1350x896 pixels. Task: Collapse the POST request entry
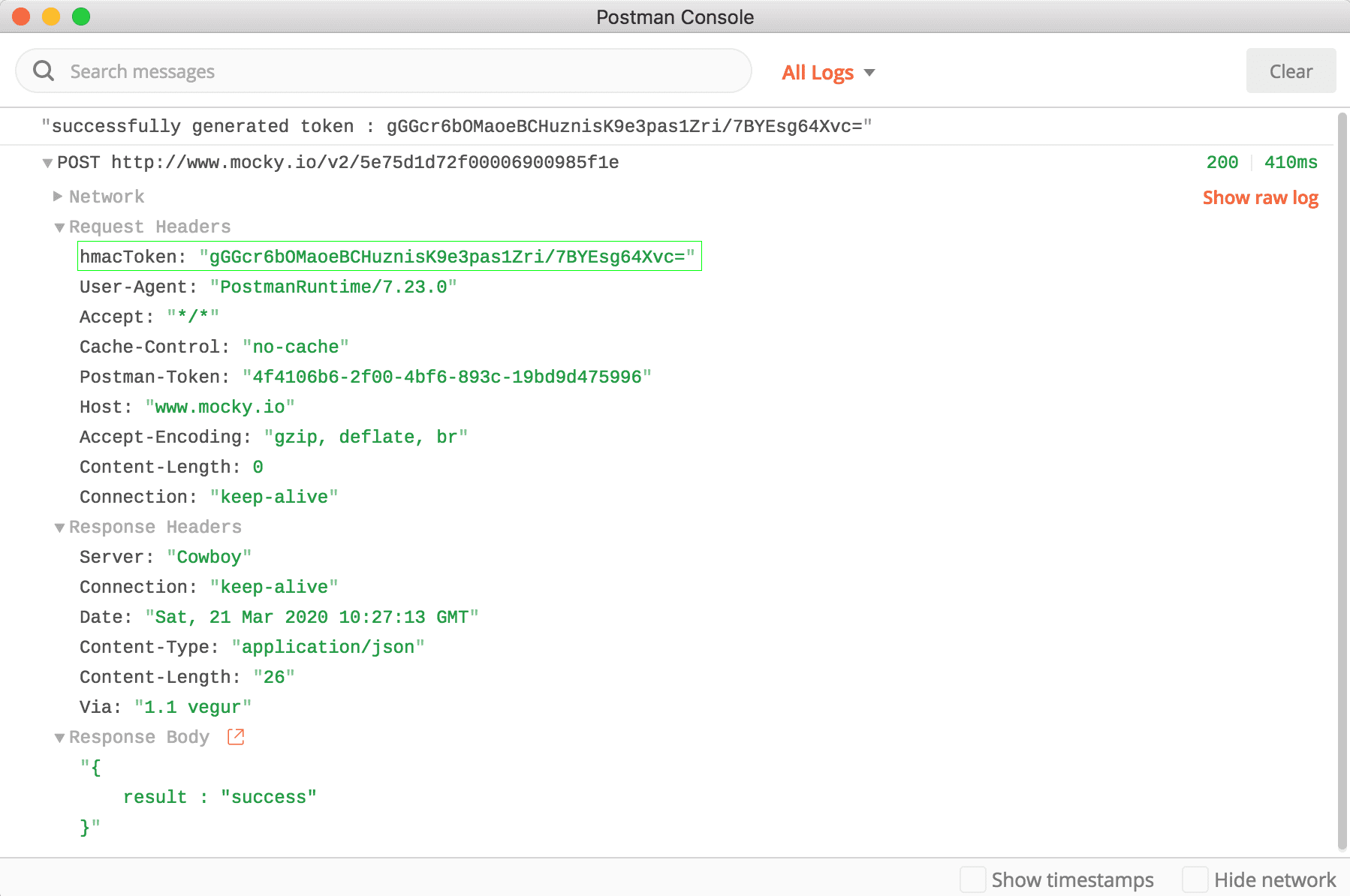point(47,162)
